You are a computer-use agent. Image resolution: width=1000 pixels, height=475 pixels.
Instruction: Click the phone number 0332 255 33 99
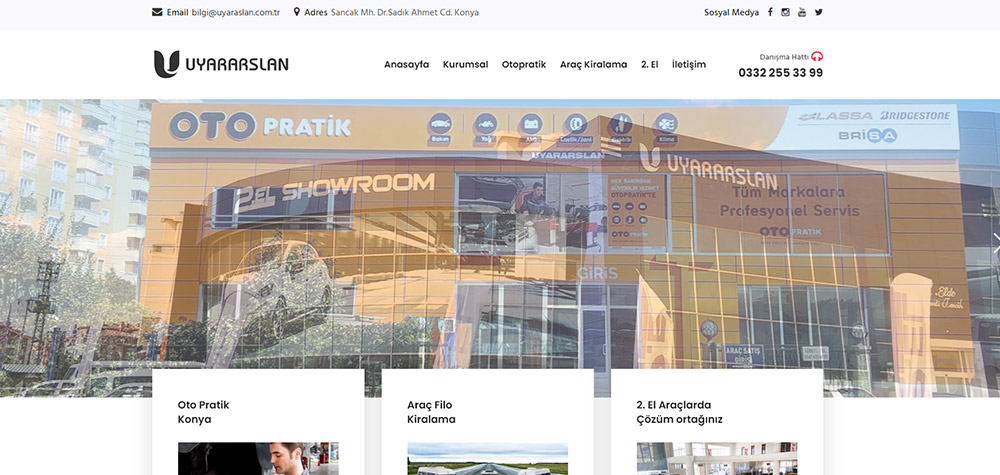(781, 73)
